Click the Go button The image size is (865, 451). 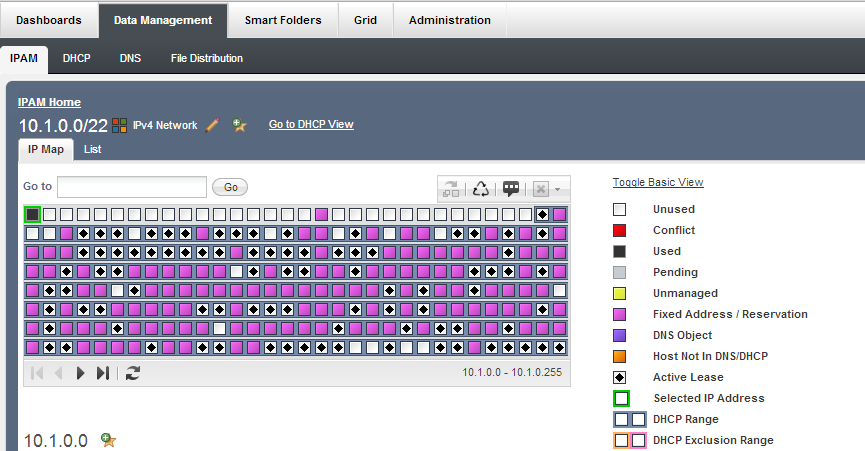coord(230,187)
